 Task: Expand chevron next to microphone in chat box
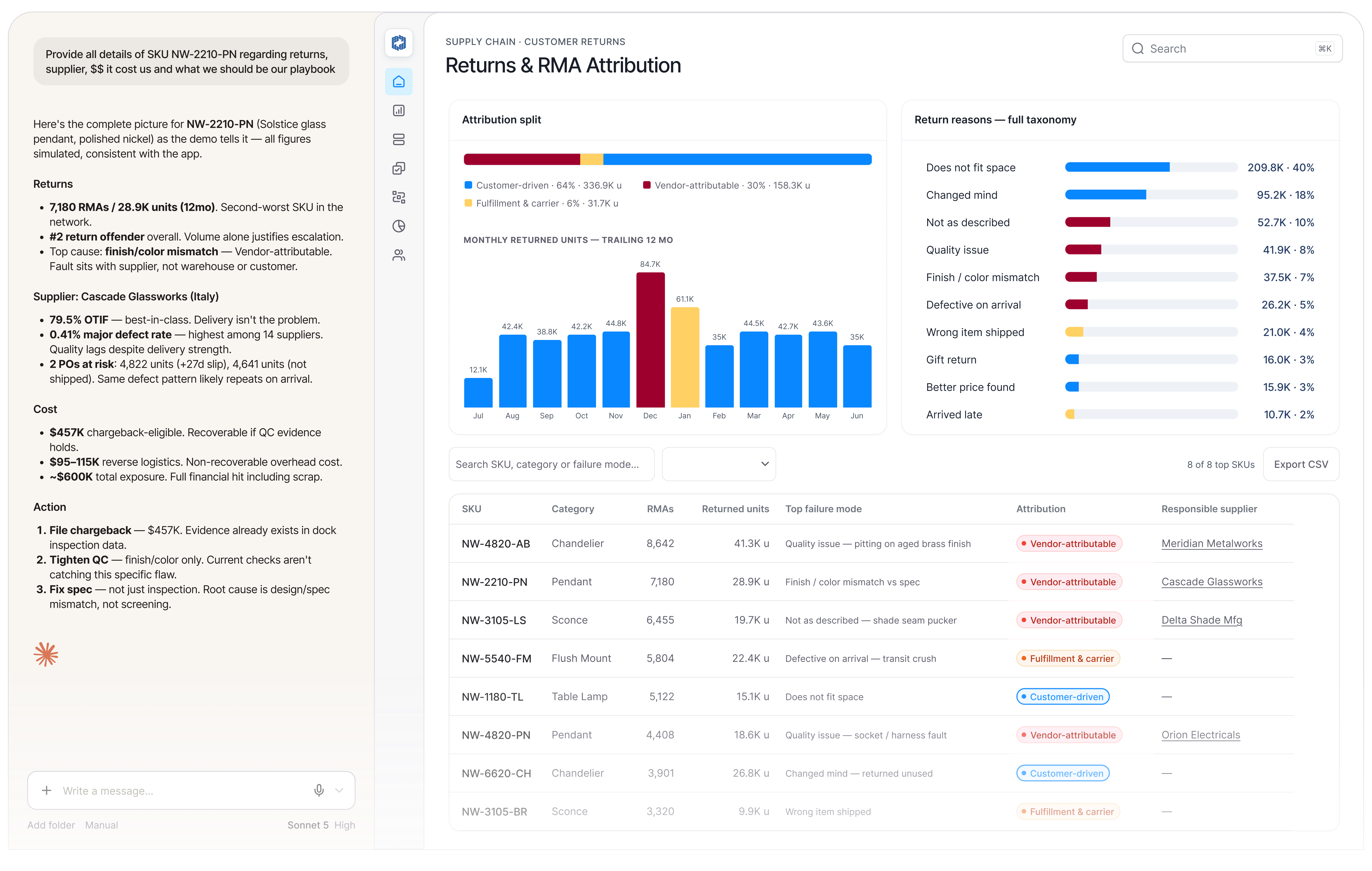pyautogui.click(x=340, y=790)
